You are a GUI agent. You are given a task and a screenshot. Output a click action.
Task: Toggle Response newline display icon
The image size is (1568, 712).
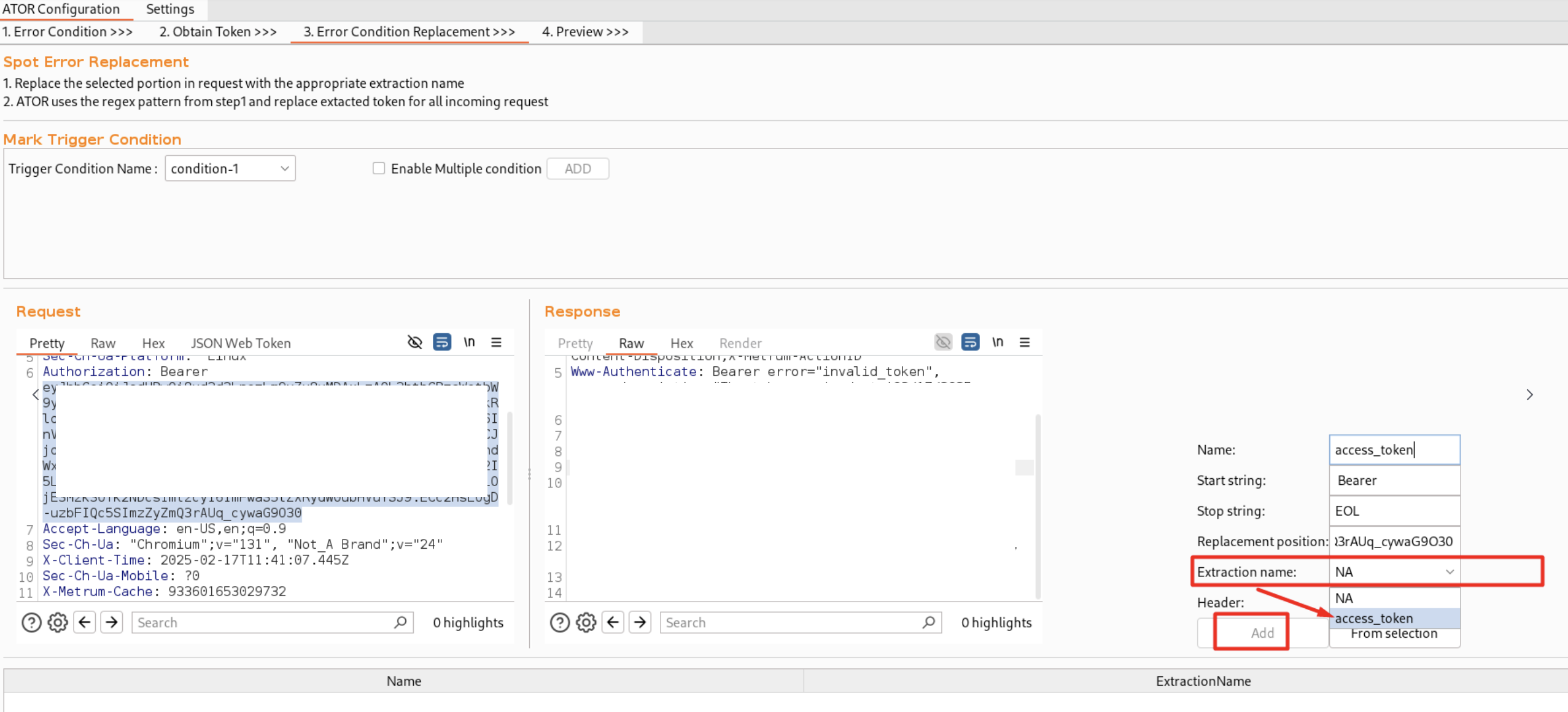click(x=997, y=342)
